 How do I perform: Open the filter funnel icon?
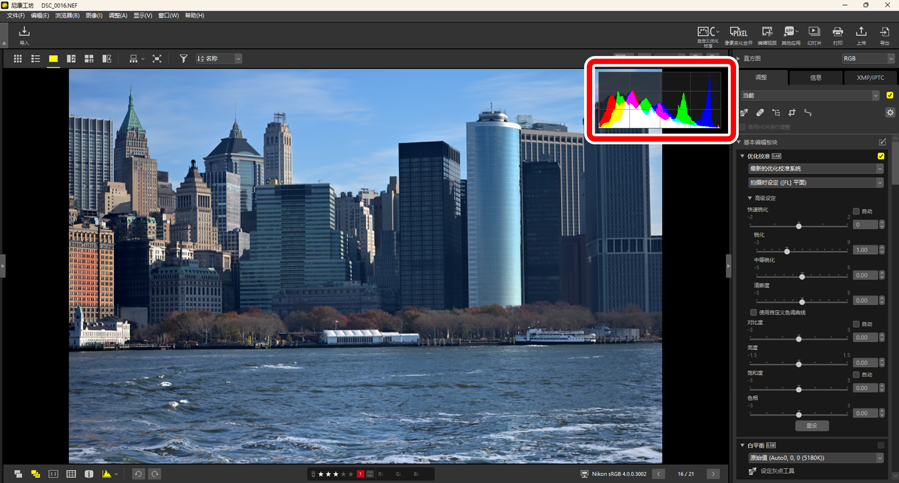(x=183, y=59)
